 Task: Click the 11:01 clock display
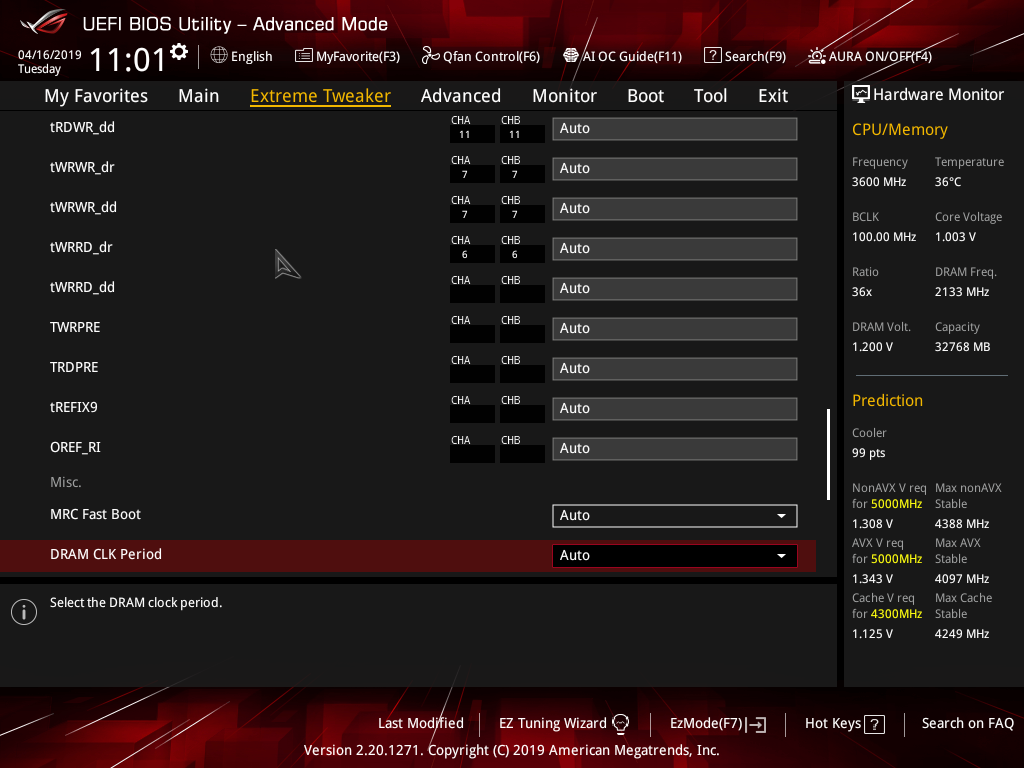(x=127, y=59)
